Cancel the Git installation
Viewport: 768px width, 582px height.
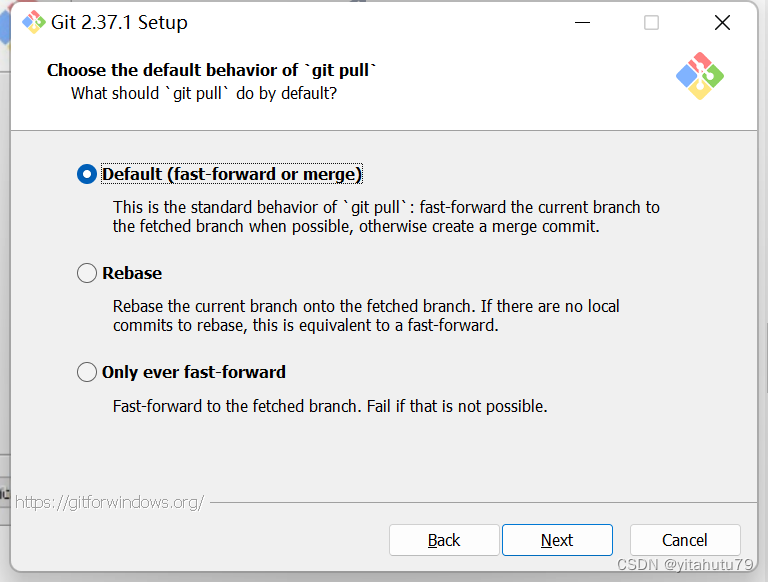click(685, 540)
